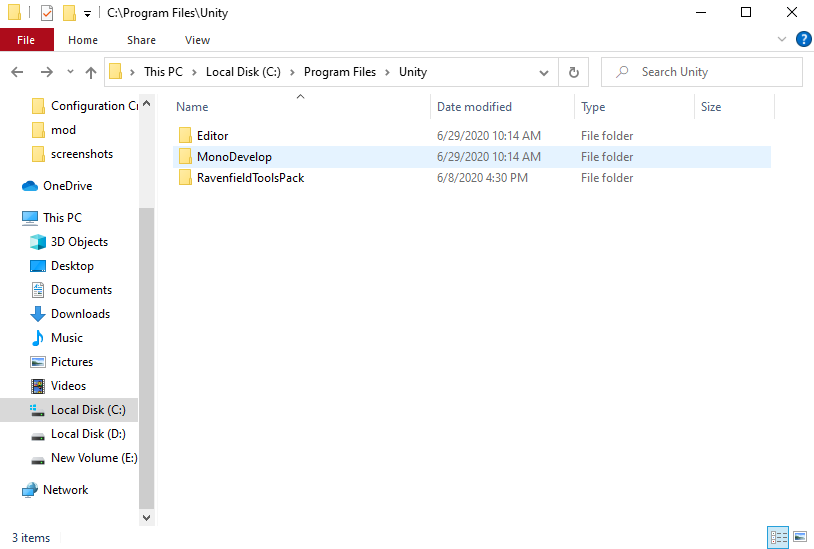This screenshot has height=549, width=814.
Task: Click the Properties quick access icon
Action: 47,12
